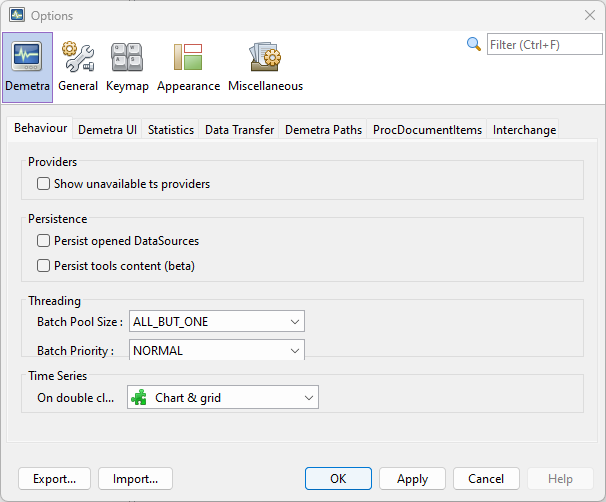Click the green puzzle Chart & grid icon
Viewport: 606px width, 502px height.
click(x=140, y=398)
